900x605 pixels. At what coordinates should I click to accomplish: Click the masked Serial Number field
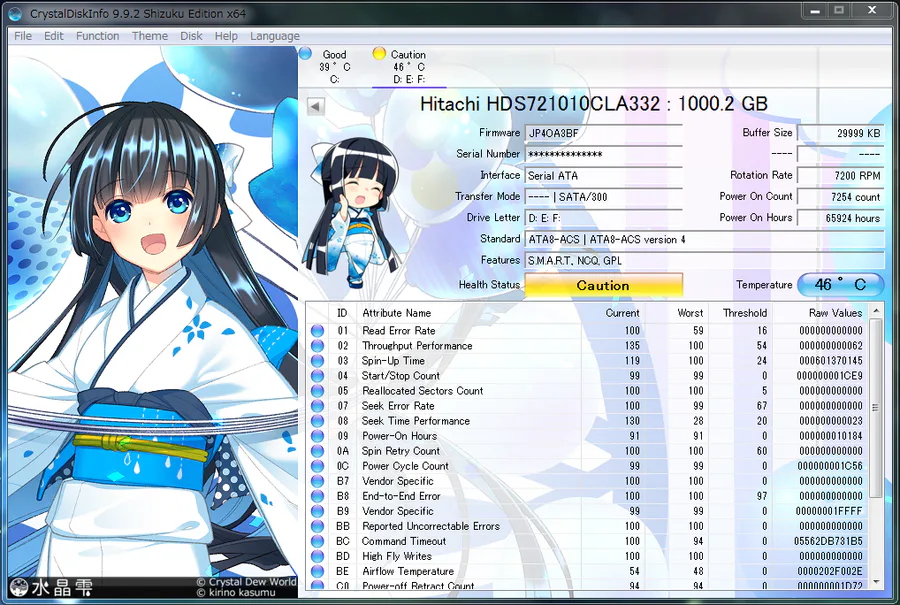[x=603, y=154]
